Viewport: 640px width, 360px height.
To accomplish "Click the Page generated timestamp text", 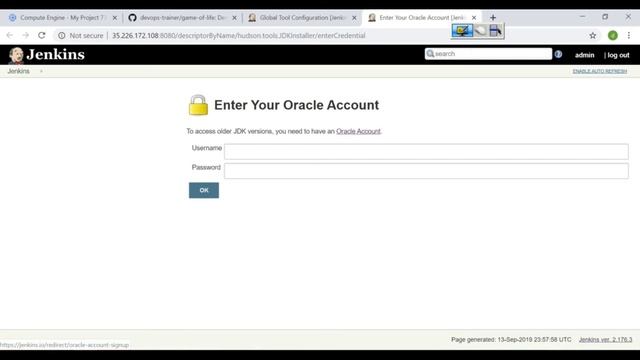I will (x=511, y=340).
